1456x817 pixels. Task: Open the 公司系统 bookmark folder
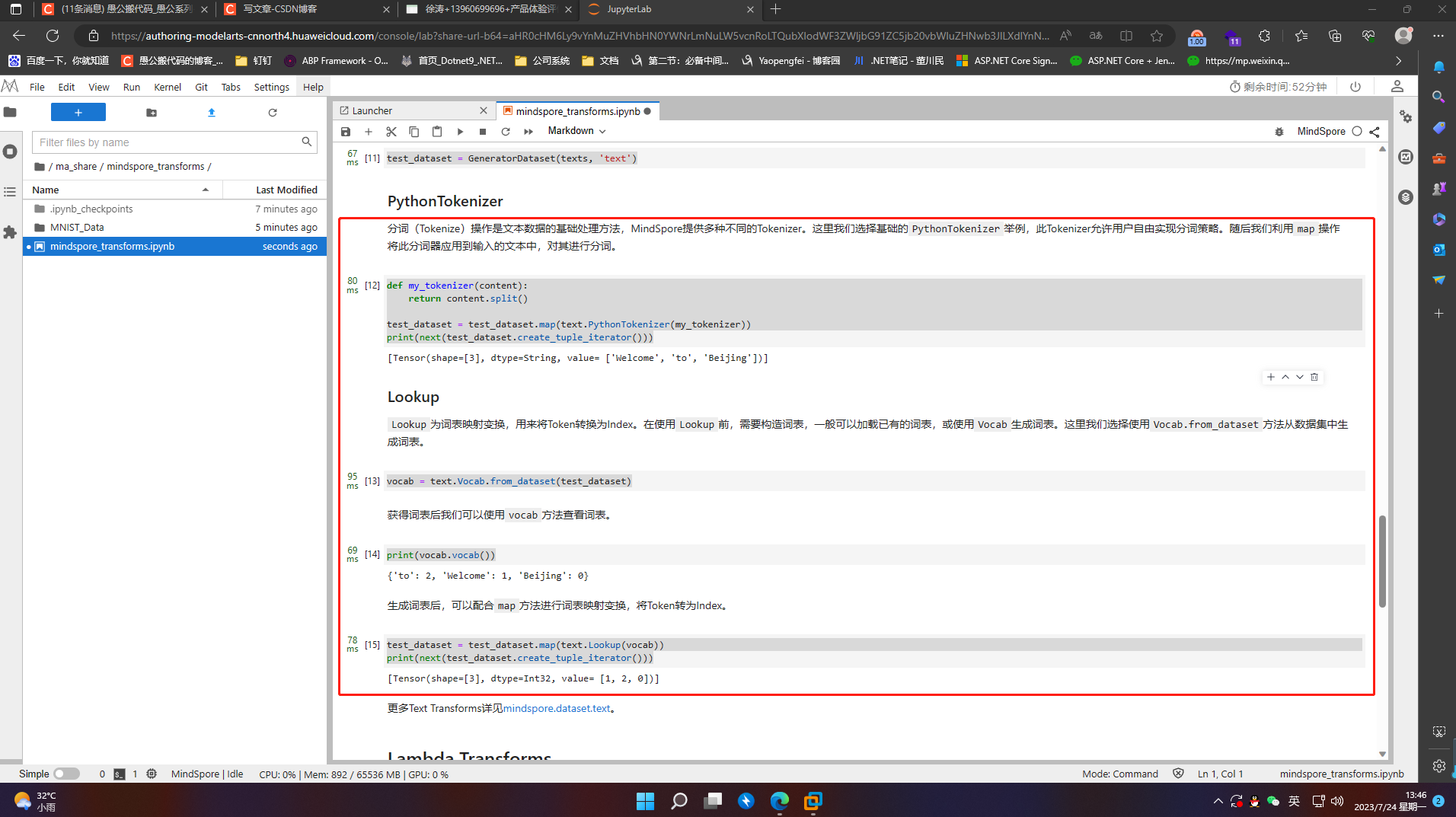pyautogui.click(x=542, y=61)
